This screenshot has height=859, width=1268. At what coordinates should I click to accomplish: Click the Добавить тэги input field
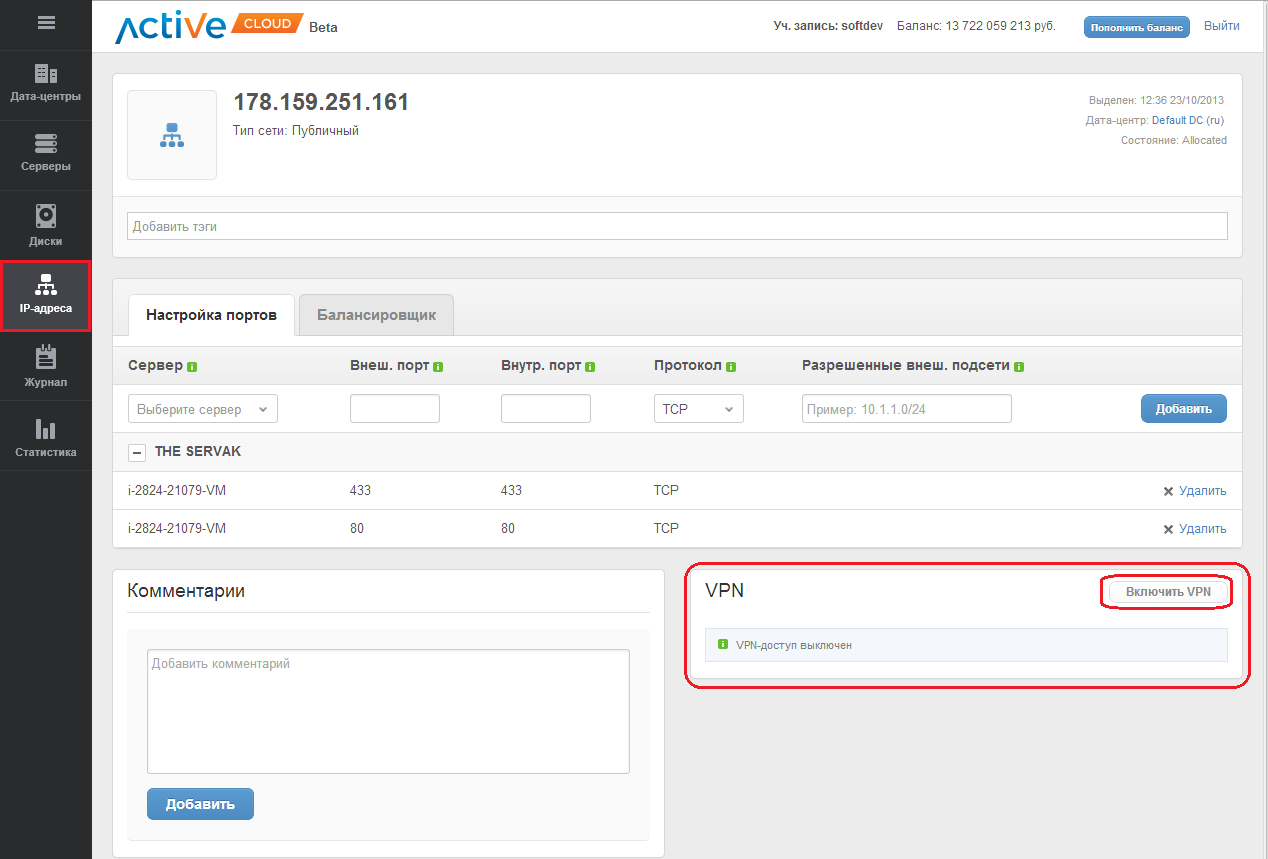(677, 226)
